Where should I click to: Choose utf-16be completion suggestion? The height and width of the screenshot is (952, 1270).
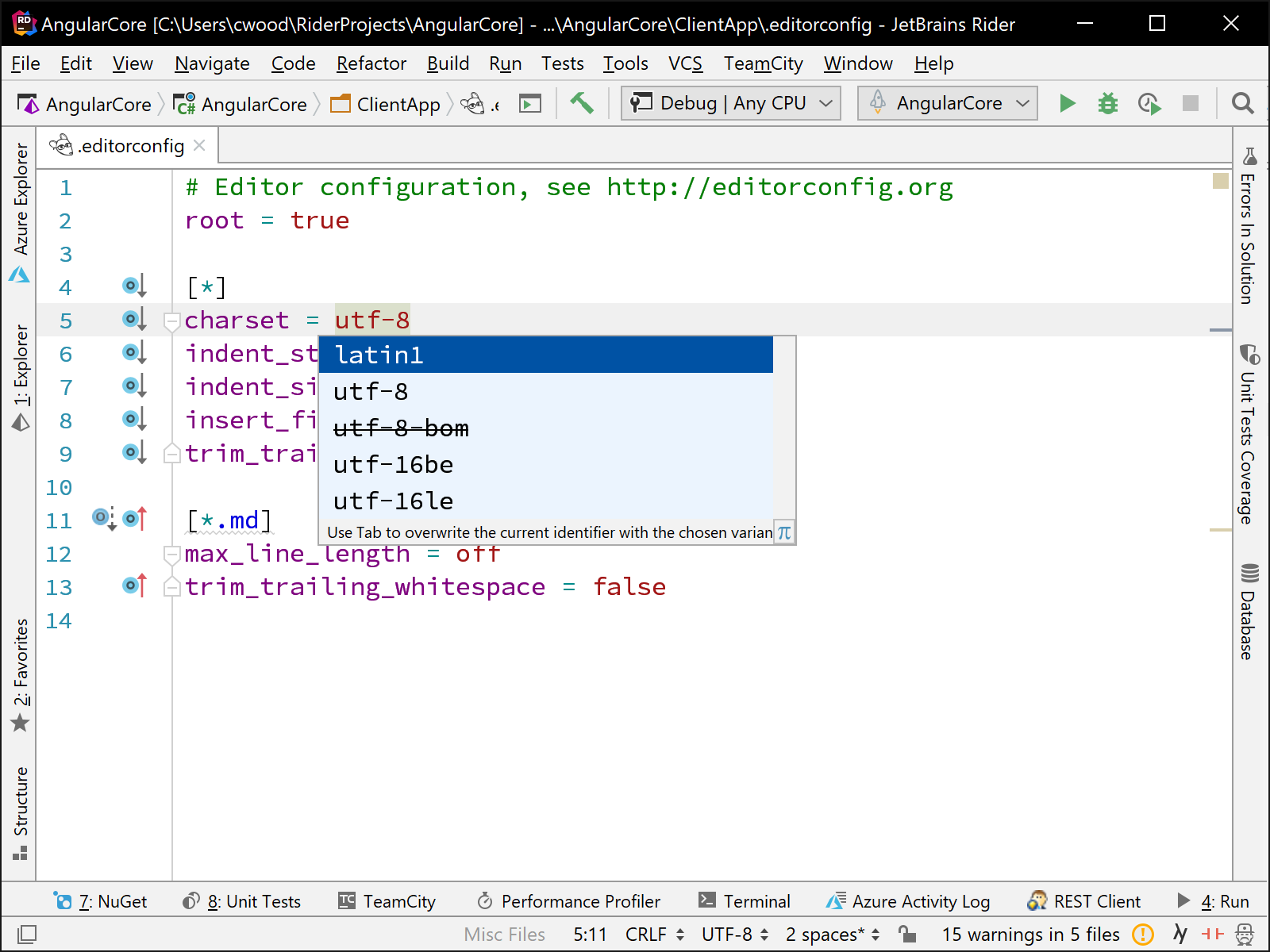[x=546, y=464]
